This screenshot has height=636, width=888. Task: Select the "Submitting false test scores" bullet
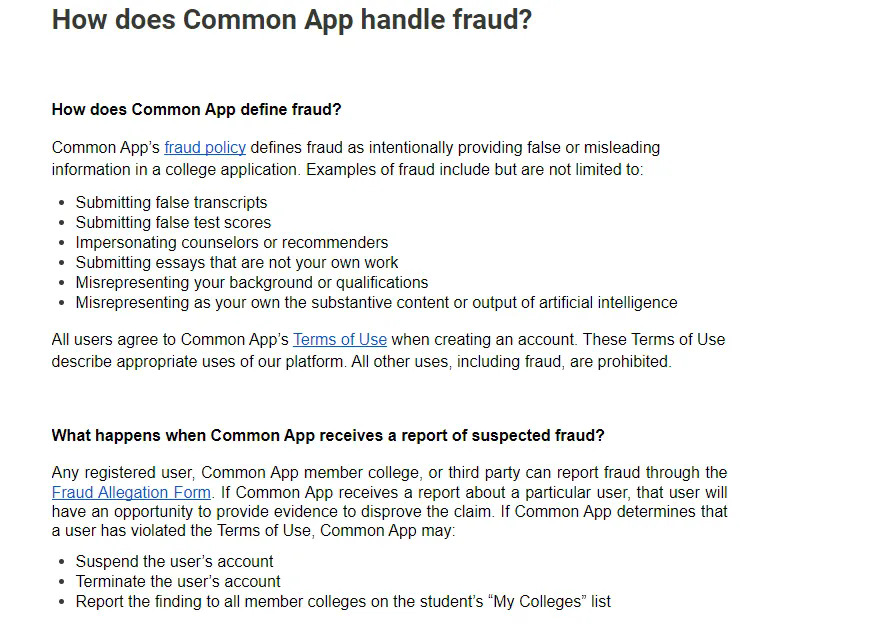173,223
